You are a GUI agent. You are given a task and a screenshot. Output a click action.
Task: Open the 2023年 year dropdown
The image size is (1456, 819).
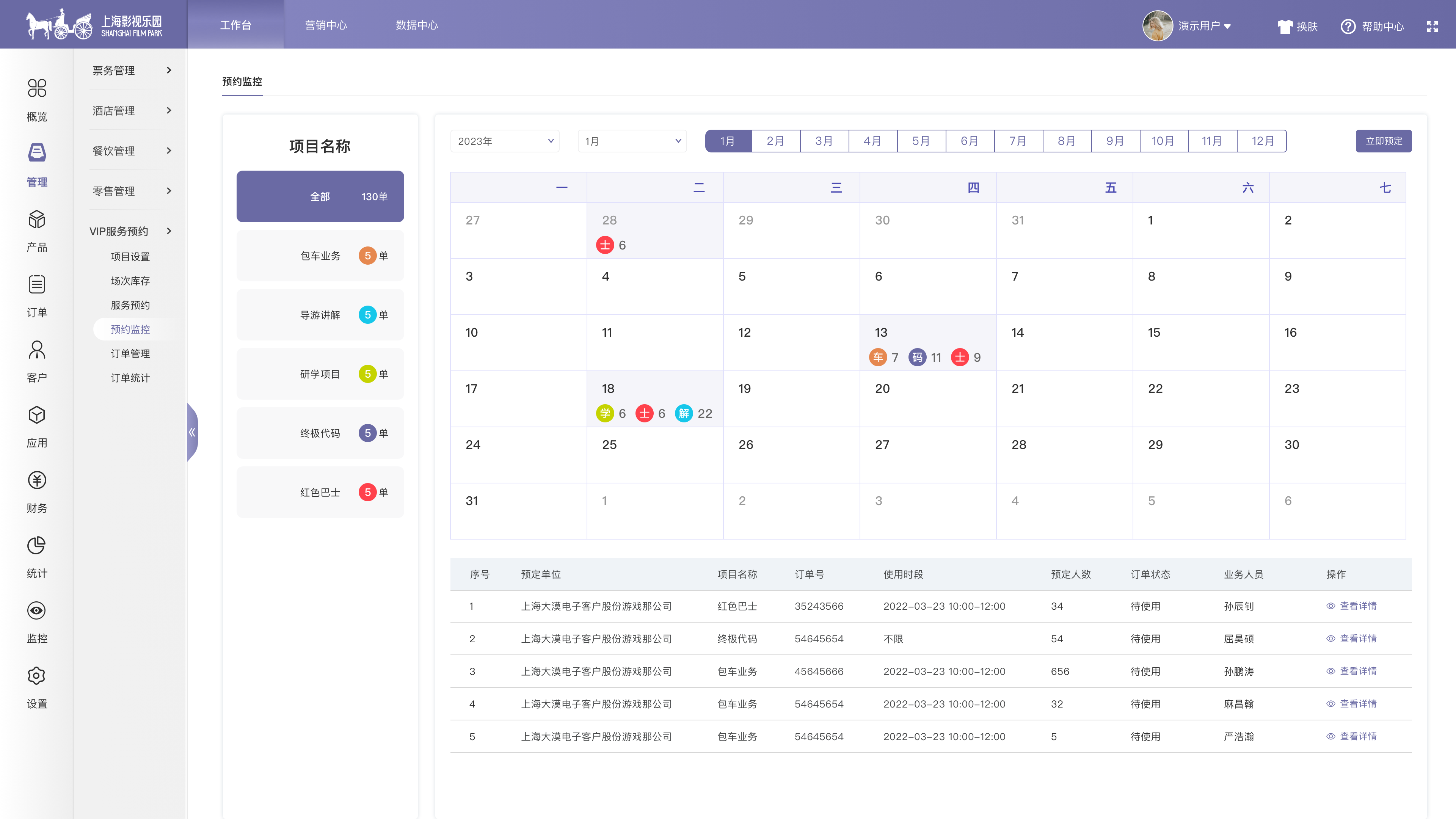click(x=505, y=141)
